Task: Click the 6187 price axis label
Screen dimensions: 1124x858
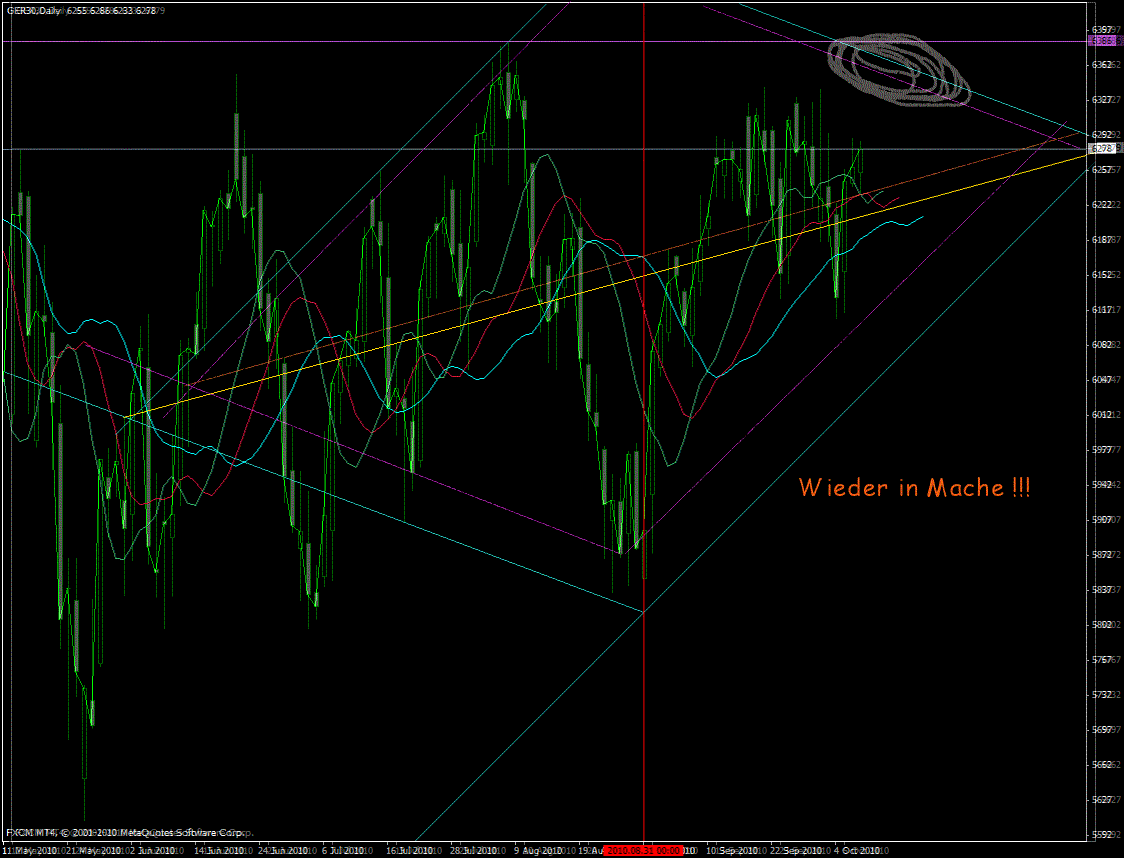Action: pyautogui.click(x=1104, y=239)
